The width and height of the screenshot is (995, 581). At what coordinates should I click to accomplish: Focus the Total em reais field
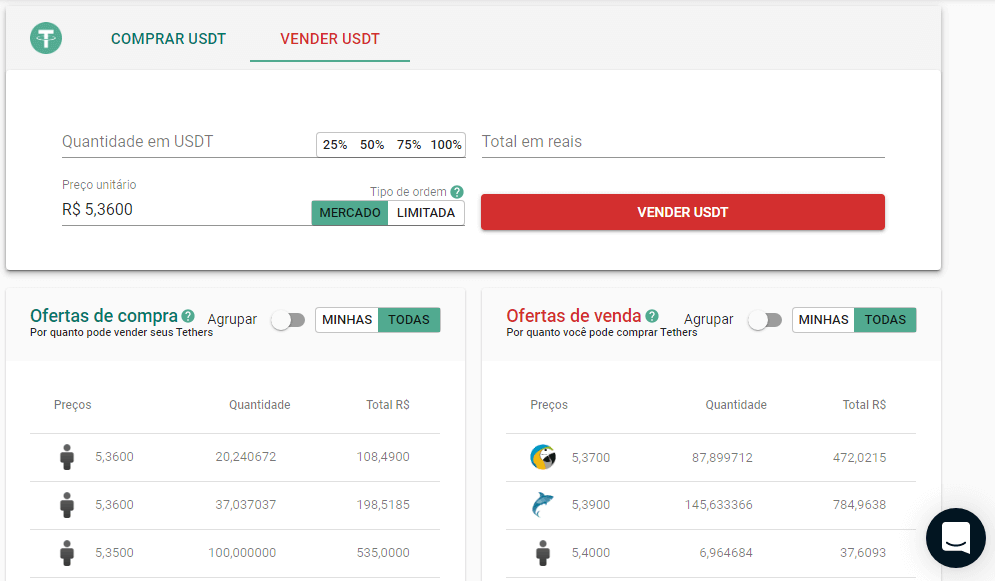[683, 141]
